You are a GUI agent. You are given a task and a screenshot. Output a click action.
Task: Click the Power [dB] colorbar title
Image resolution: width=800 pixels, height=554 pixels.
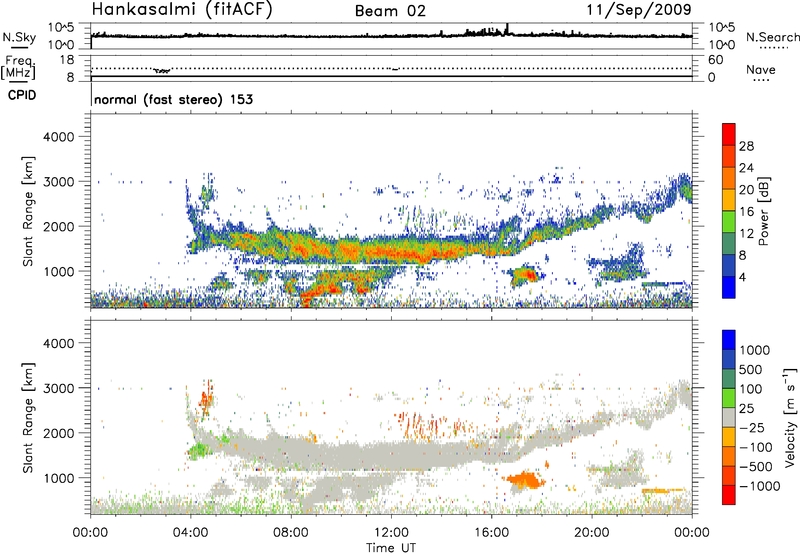coord(763,211)
